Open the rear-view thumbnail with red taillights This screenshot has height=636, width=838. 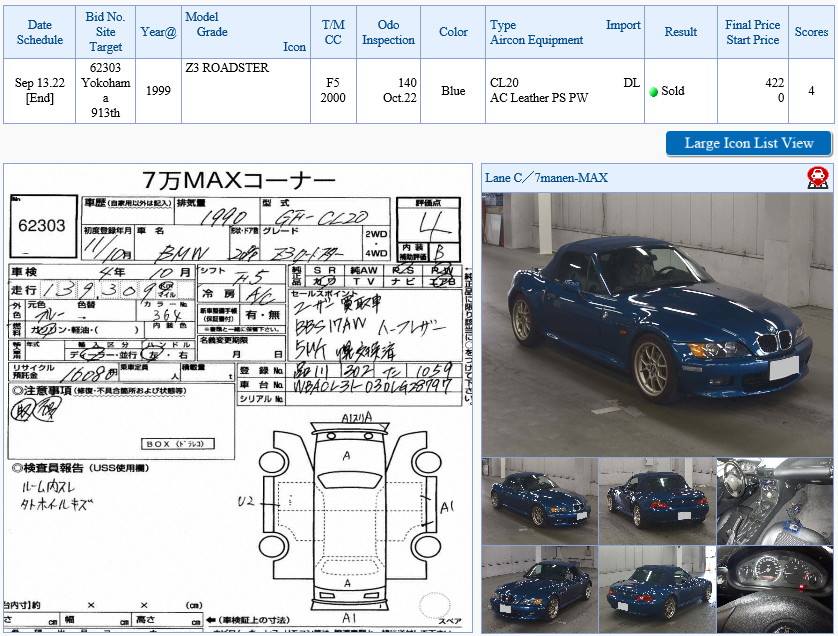(x=657, y=501)
